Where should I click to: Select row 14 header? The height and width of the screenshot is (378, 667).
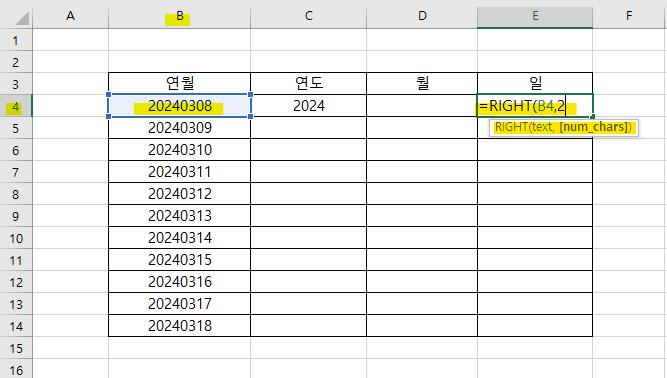16,327
